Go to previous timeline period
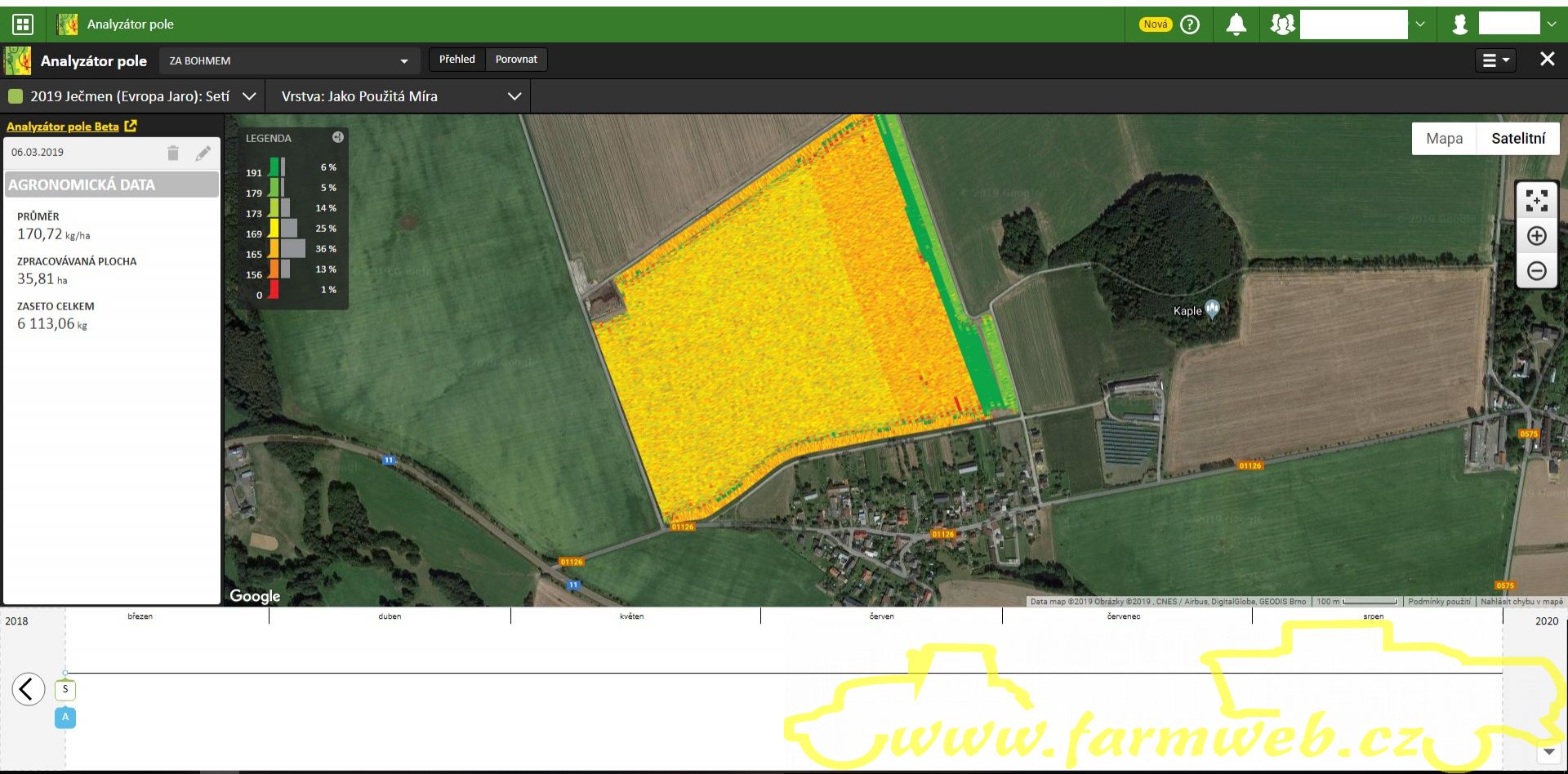Screen dimensions: 1568x774 click(28, 689)
